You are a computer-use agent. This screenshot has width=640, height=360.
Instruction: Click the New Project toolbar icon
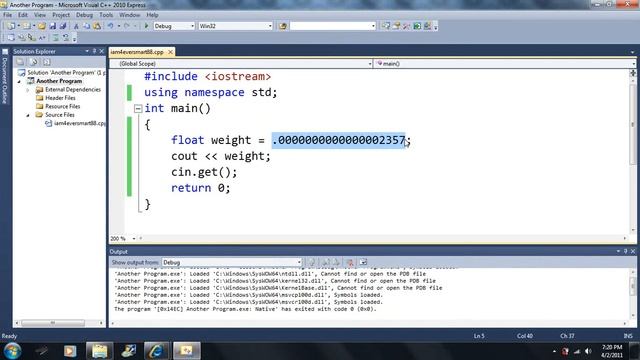tap(11, 26)
